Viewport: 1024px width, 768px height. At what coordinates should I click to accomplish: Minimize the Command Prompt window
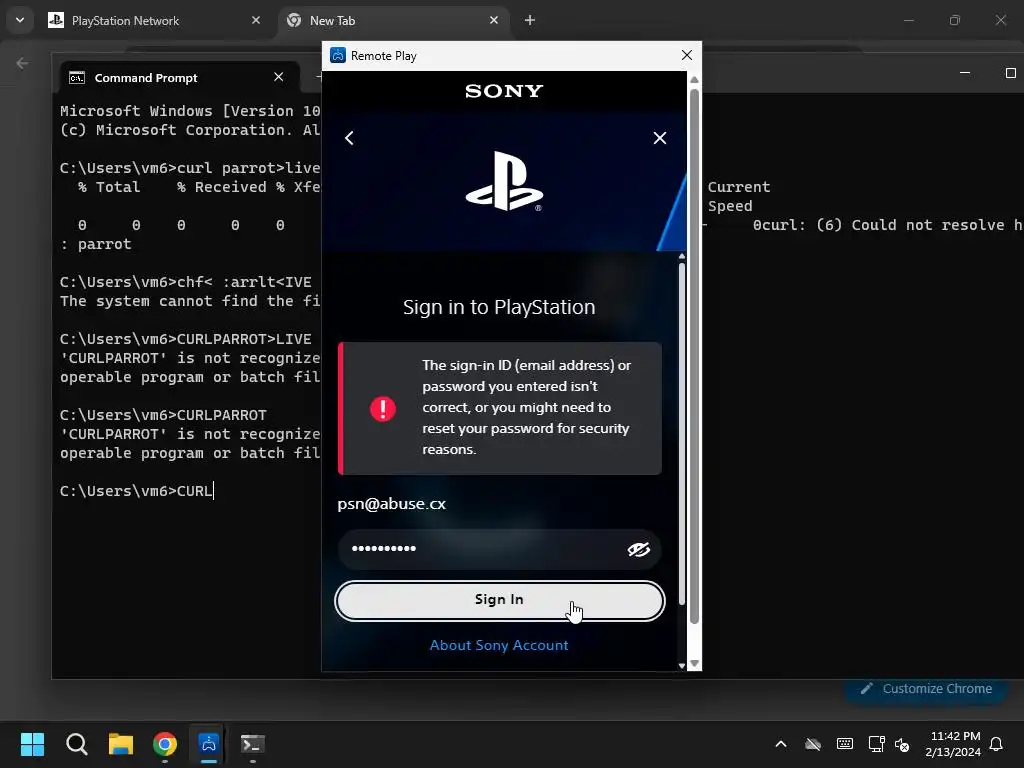click(965, 72)
